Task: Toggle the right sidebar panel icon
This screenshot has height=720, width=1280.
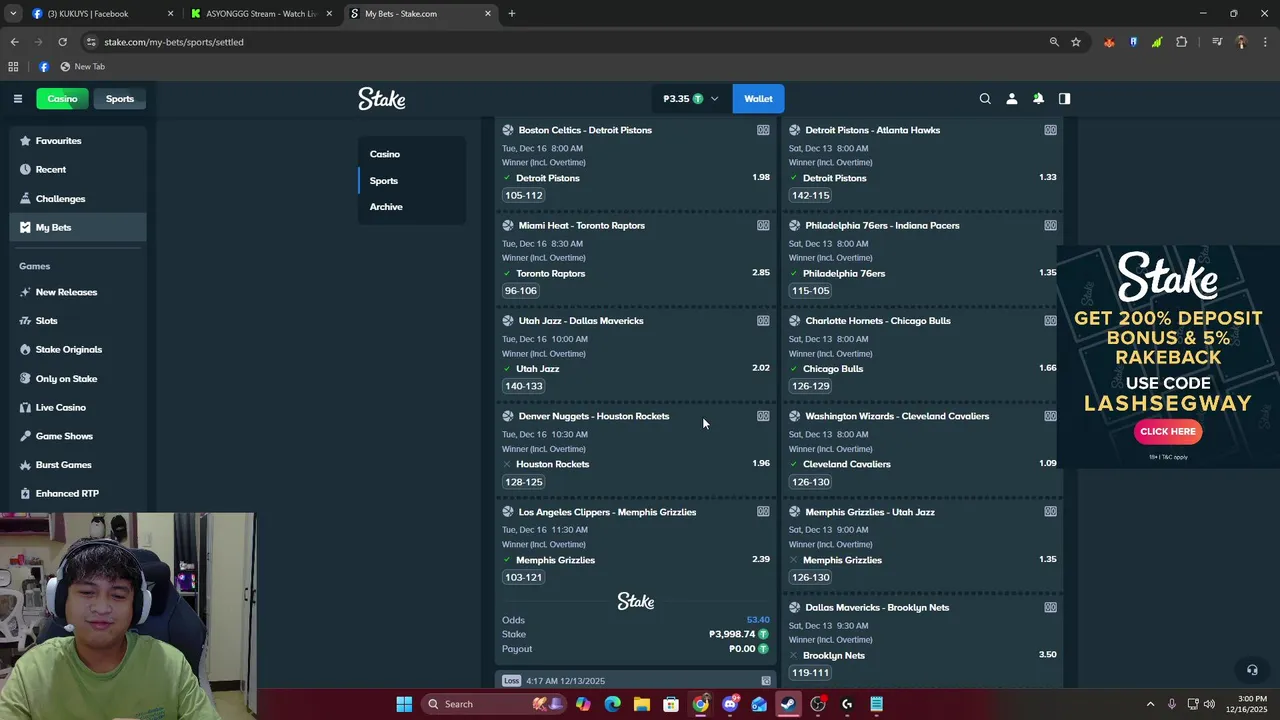Action: click(x=1064, y=99)
